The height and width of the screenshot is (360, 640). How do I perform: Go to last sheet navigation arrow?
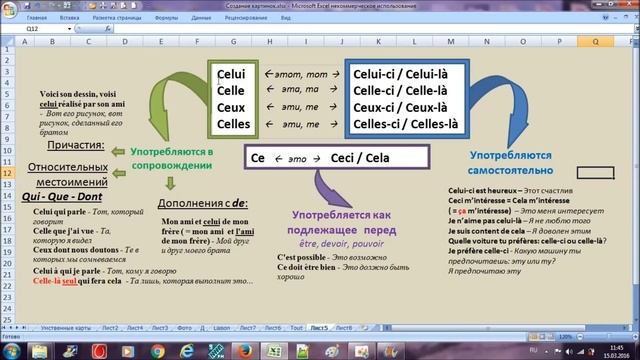24,328
